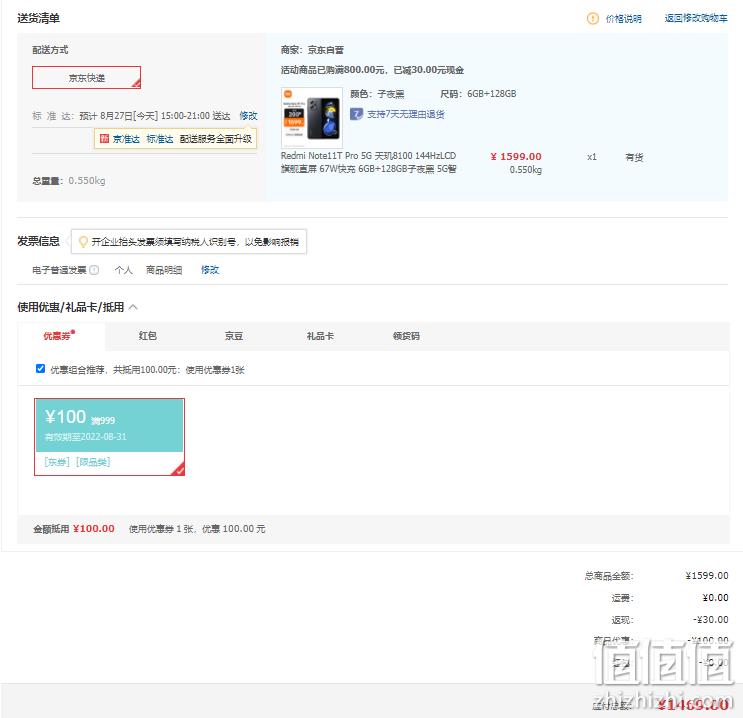The image size is (743, 718).
Task: Click 修改 next to delivery time
Action: [x=248, y=116]
